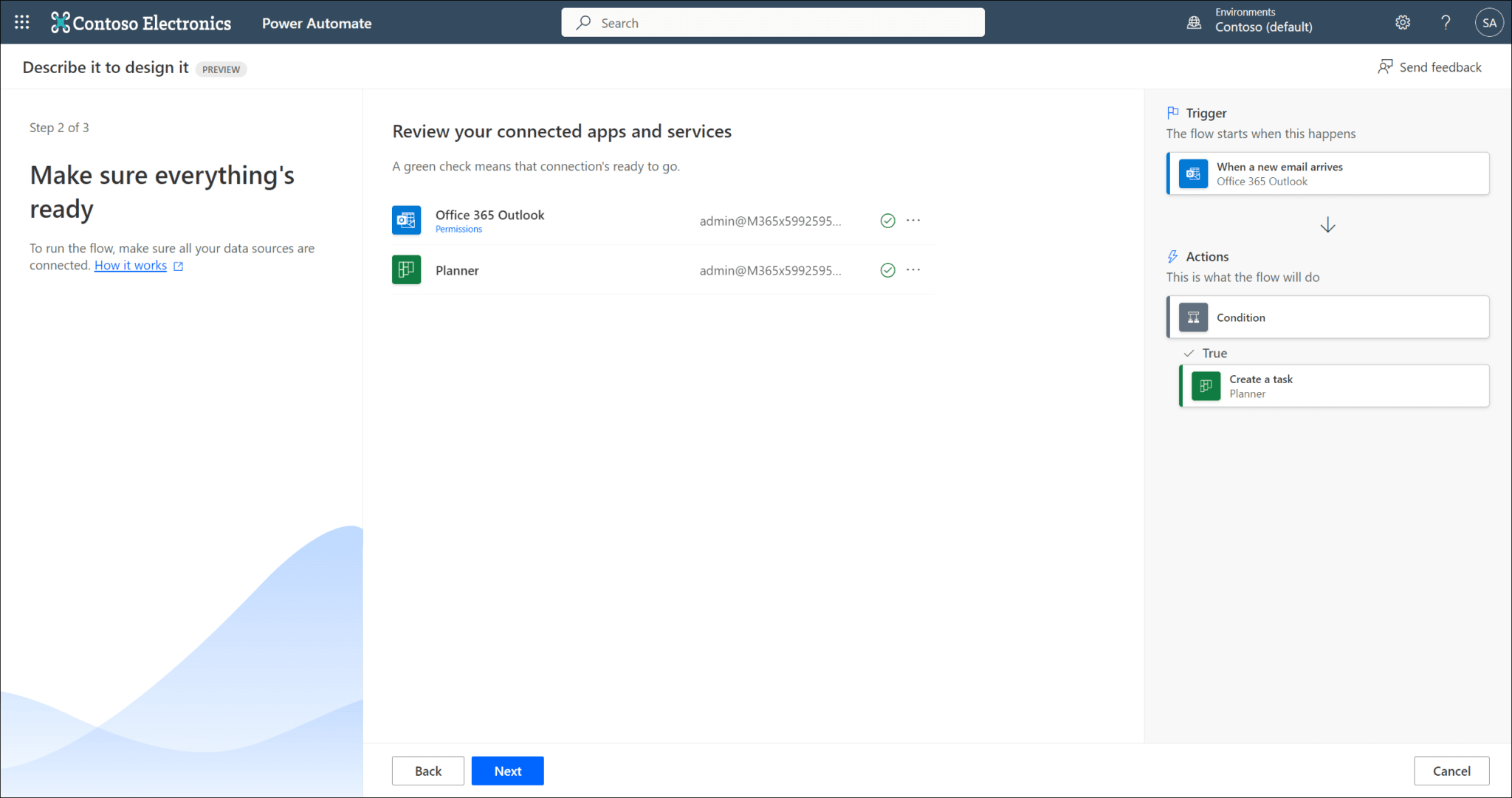1512x798 pixels.
Task: Click the Planner icon in Create a task
Action: click(1206, 386)
